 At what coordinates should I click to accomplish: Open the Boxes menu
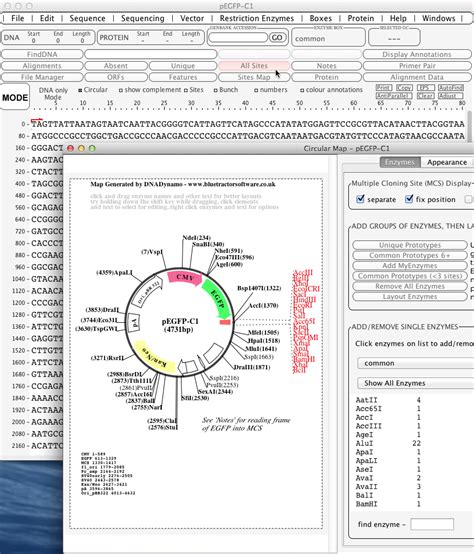tap(321, 18)
